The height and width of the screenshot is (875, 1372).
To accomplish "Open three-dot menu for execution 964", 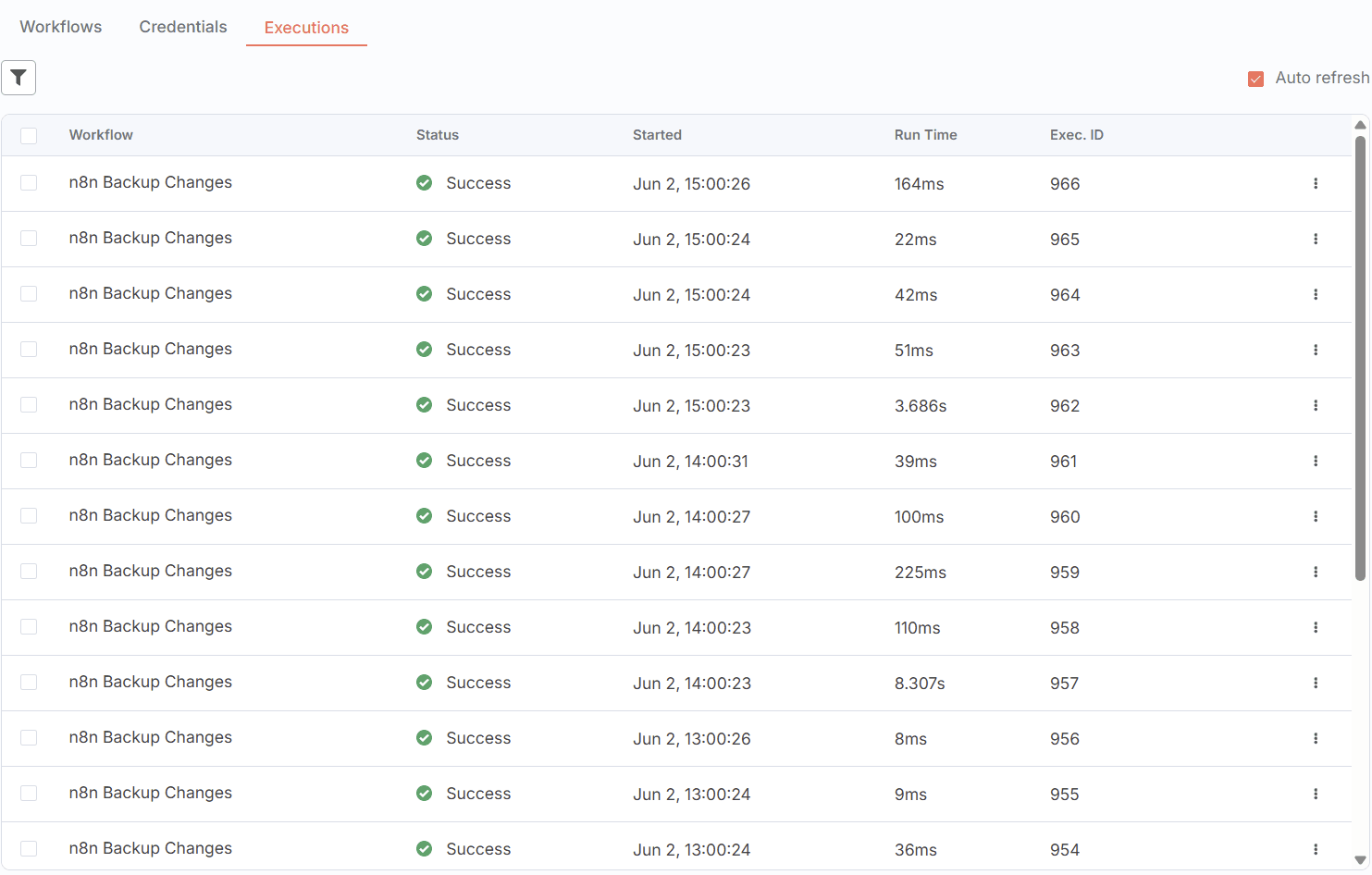I will (1315, 294).
